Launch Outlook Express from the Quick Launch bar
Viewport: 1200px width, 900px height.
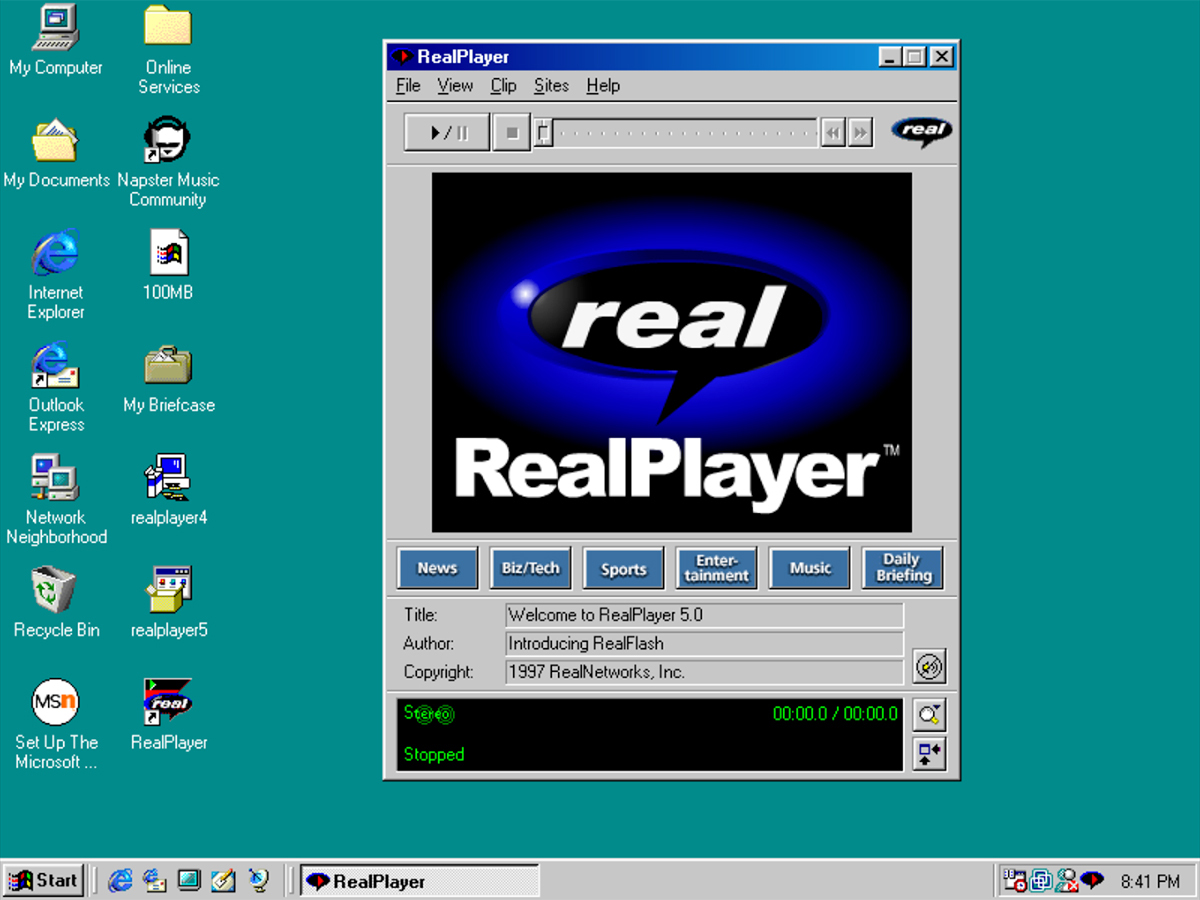pos(154,880)
